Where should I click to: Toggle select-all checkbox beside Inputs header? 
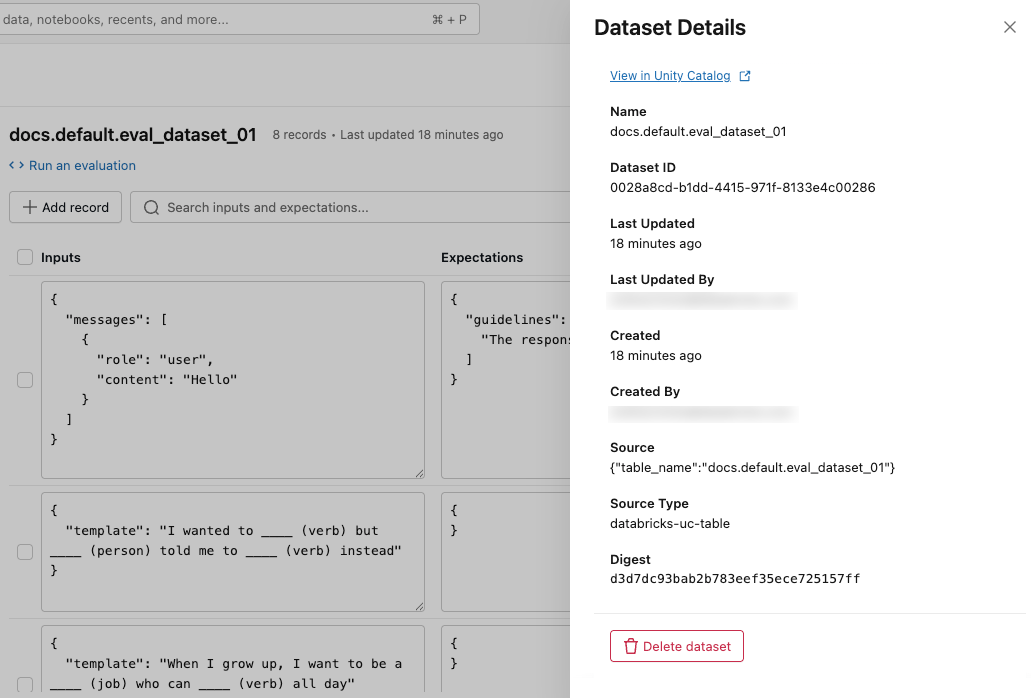click(x=25, y=258)
